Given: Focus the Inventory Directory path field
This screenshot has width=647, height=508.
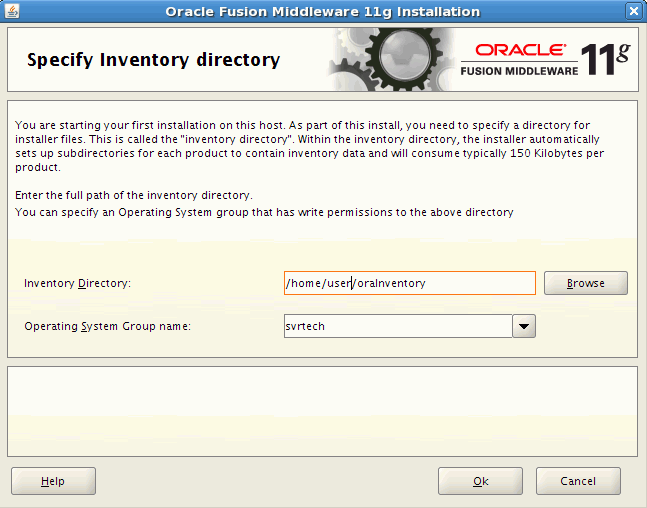Looking at the screenshot, I should pos(410,283).
